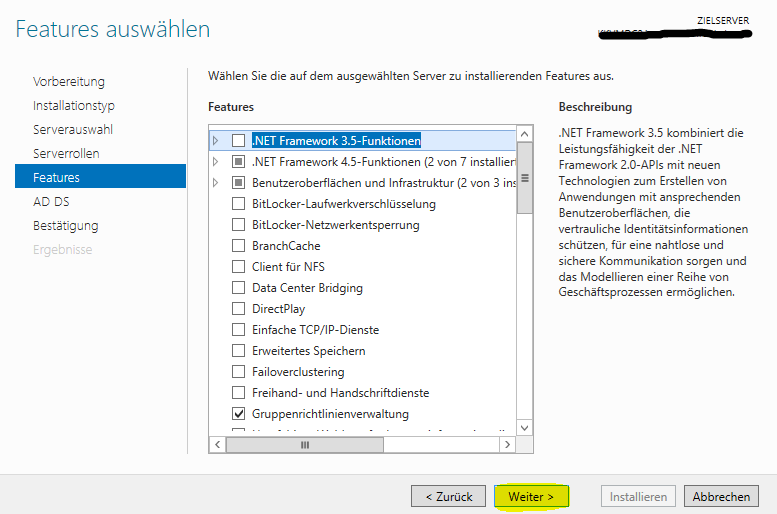Check the Failoverclustering checkbox

[238, 371]
